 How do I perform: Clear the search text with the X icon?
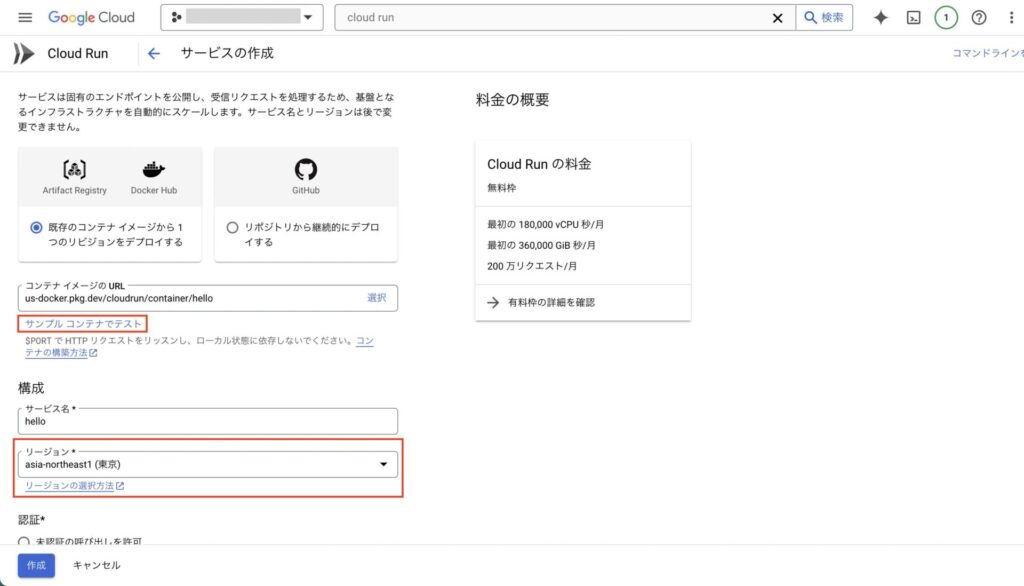point(777,18)
